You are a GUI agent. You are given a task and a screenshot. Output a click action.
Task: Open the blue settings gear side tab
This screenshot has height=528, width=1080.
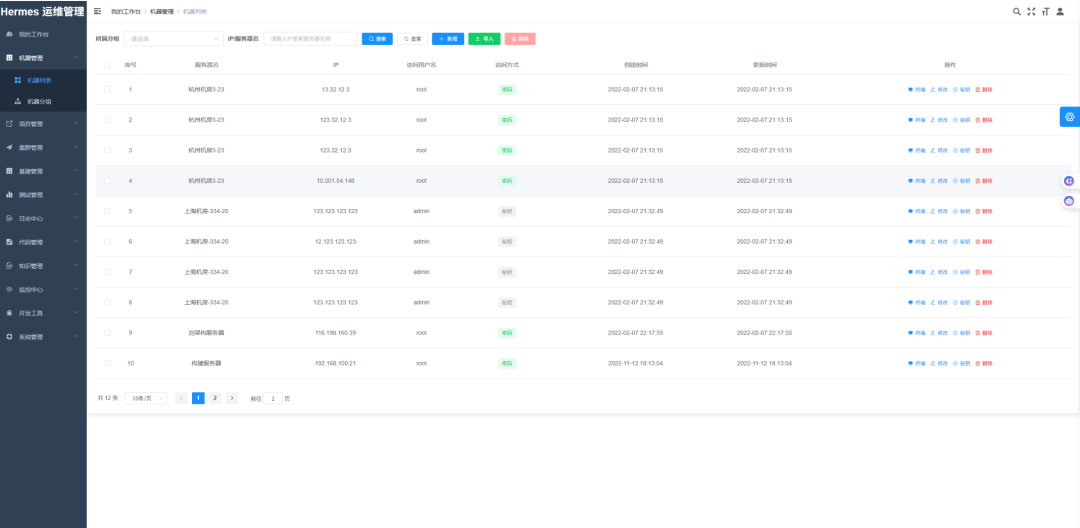(1070, 117)
